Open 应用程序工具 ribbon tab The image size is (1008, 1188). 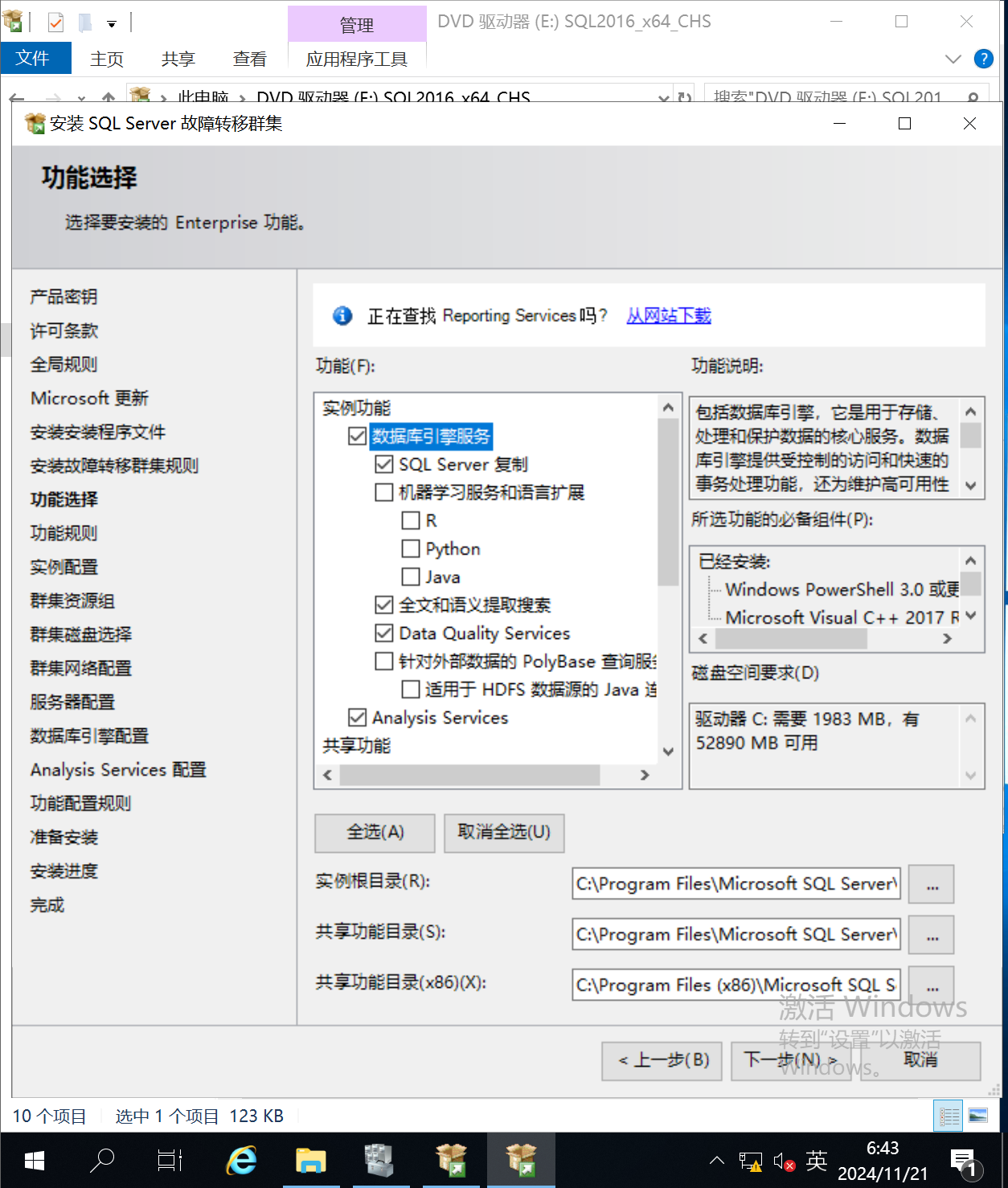pyautogui.click(x=357, y=59)
